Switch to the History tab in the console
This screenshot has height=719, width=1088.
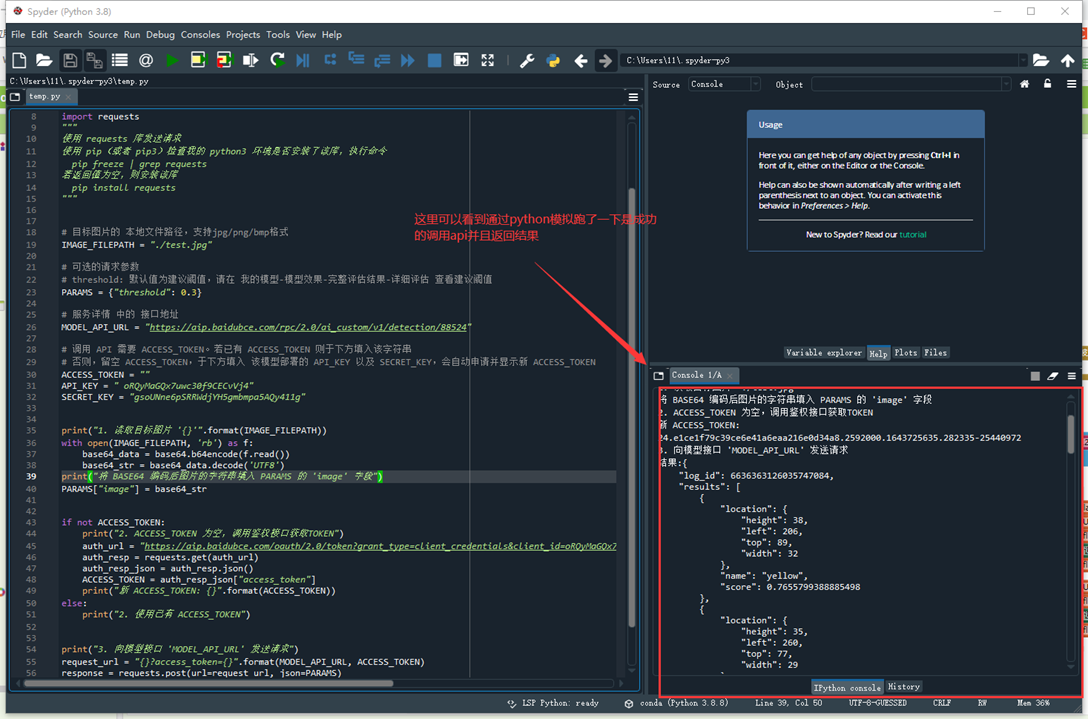[x=903, y=686]
